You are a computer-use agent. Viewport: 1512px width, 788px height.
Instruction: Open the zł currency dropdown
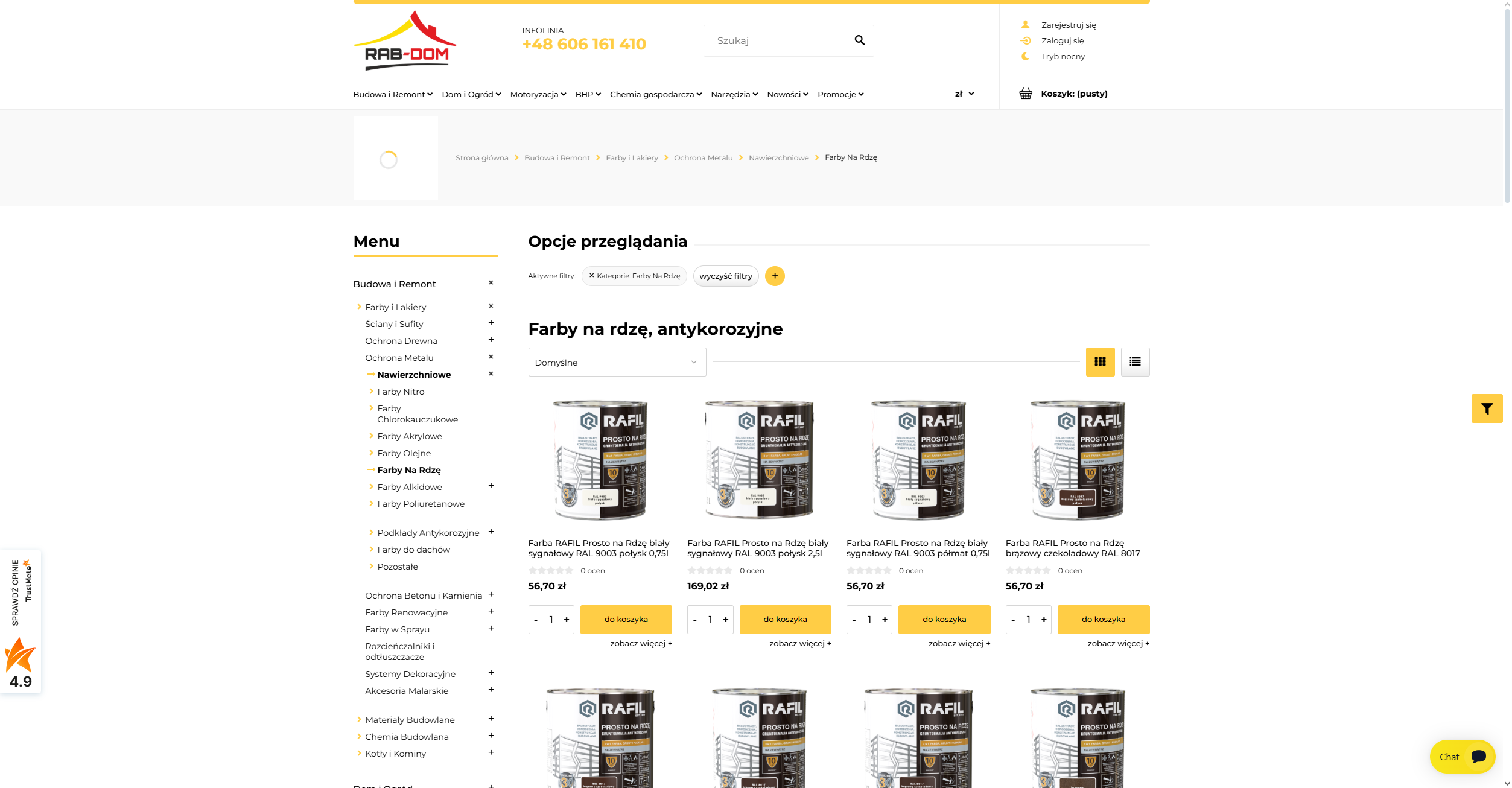[964, 94]
